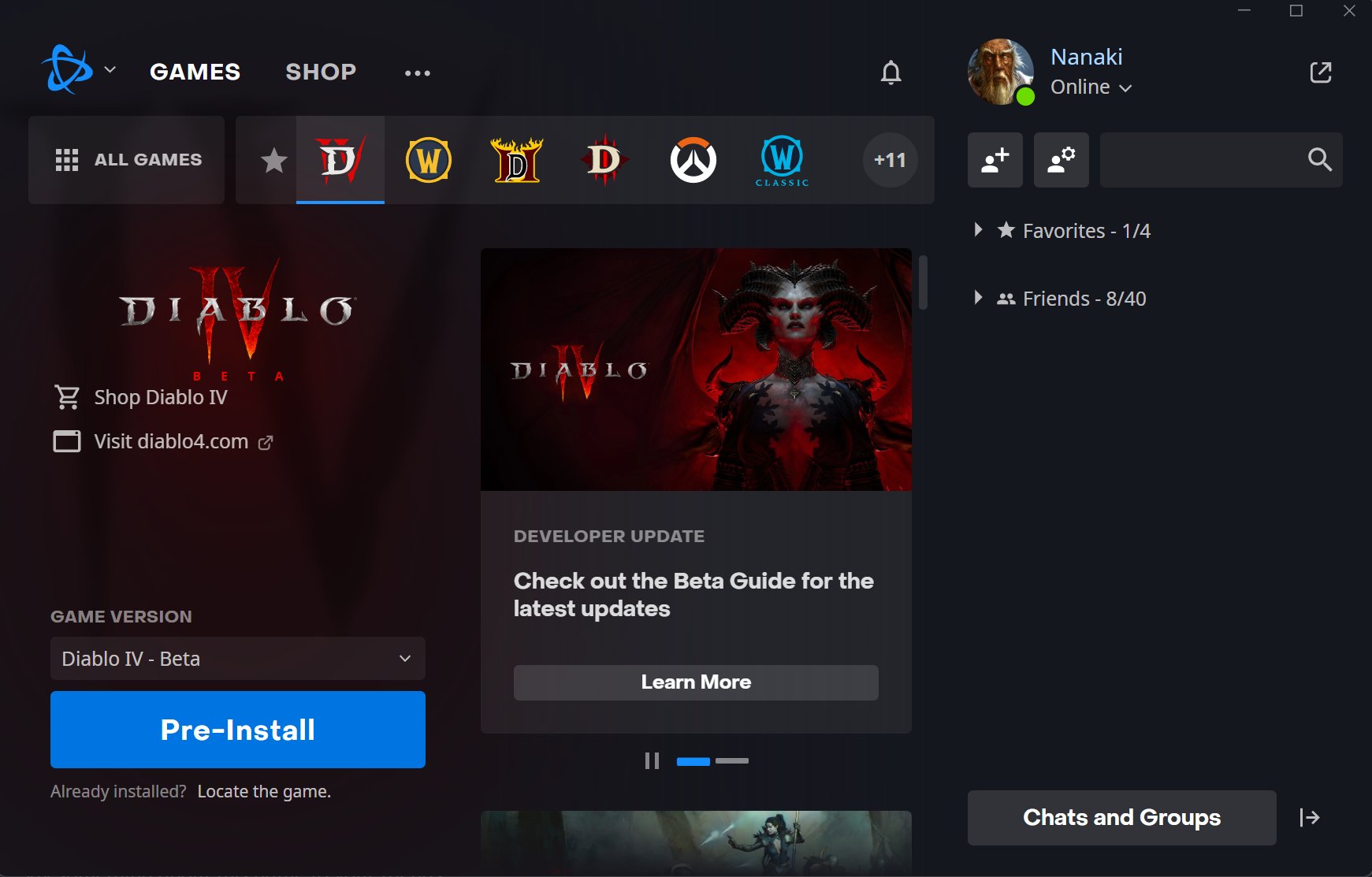Open the Nanaki profile name link
This screenshot has width=1372, height=877.
(1086, 57)
